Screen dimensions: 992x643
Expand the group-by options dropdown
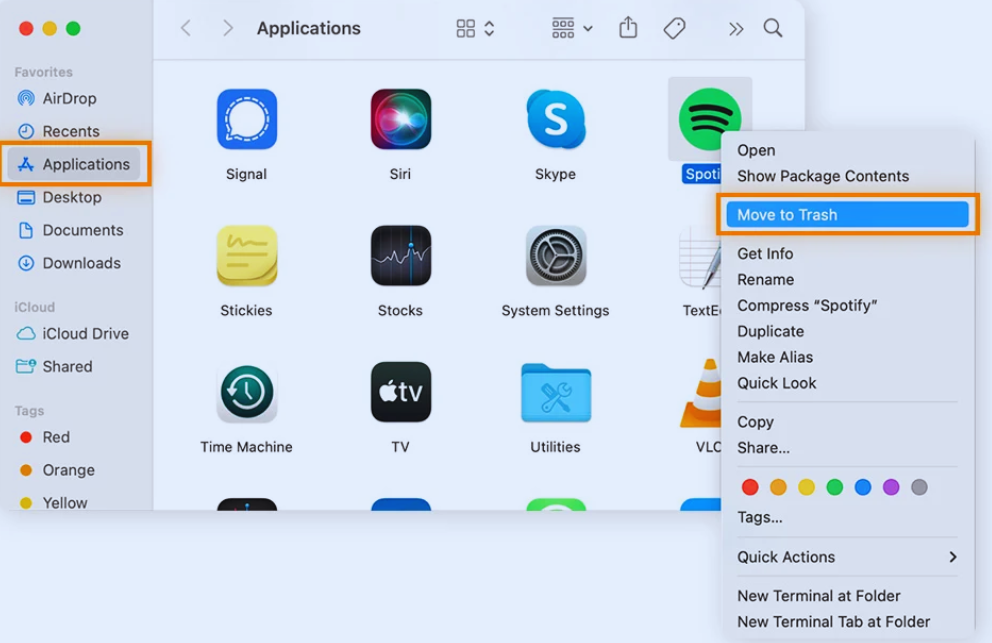[572, 28]
